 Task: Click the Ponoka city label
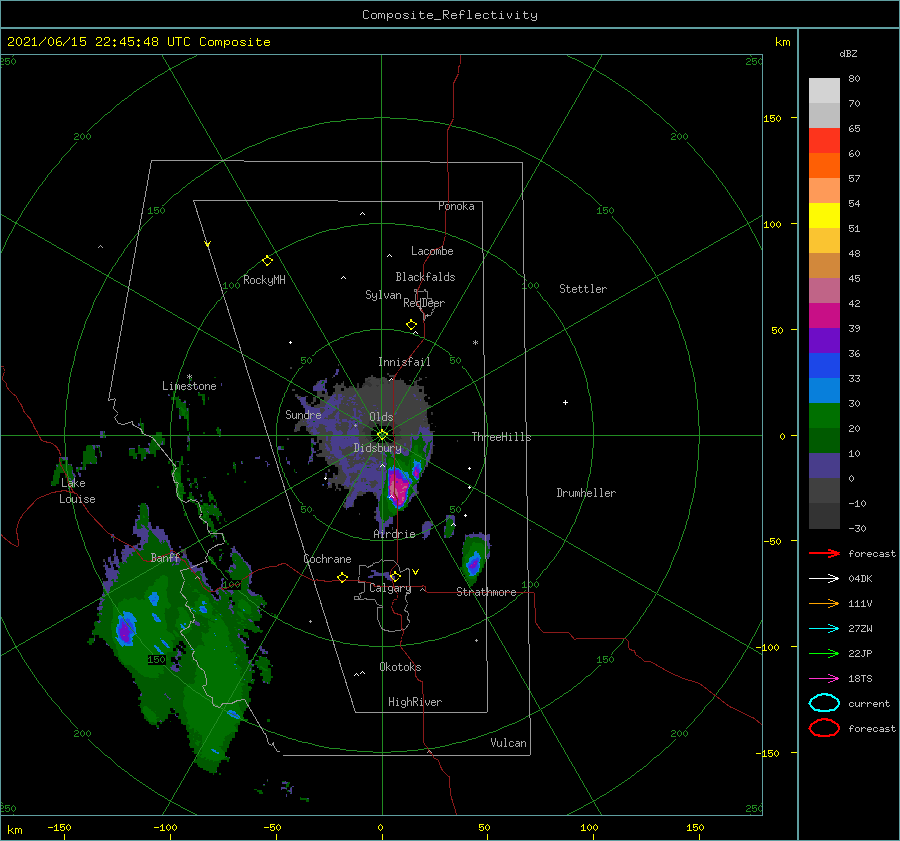click(x=456, y=206)
